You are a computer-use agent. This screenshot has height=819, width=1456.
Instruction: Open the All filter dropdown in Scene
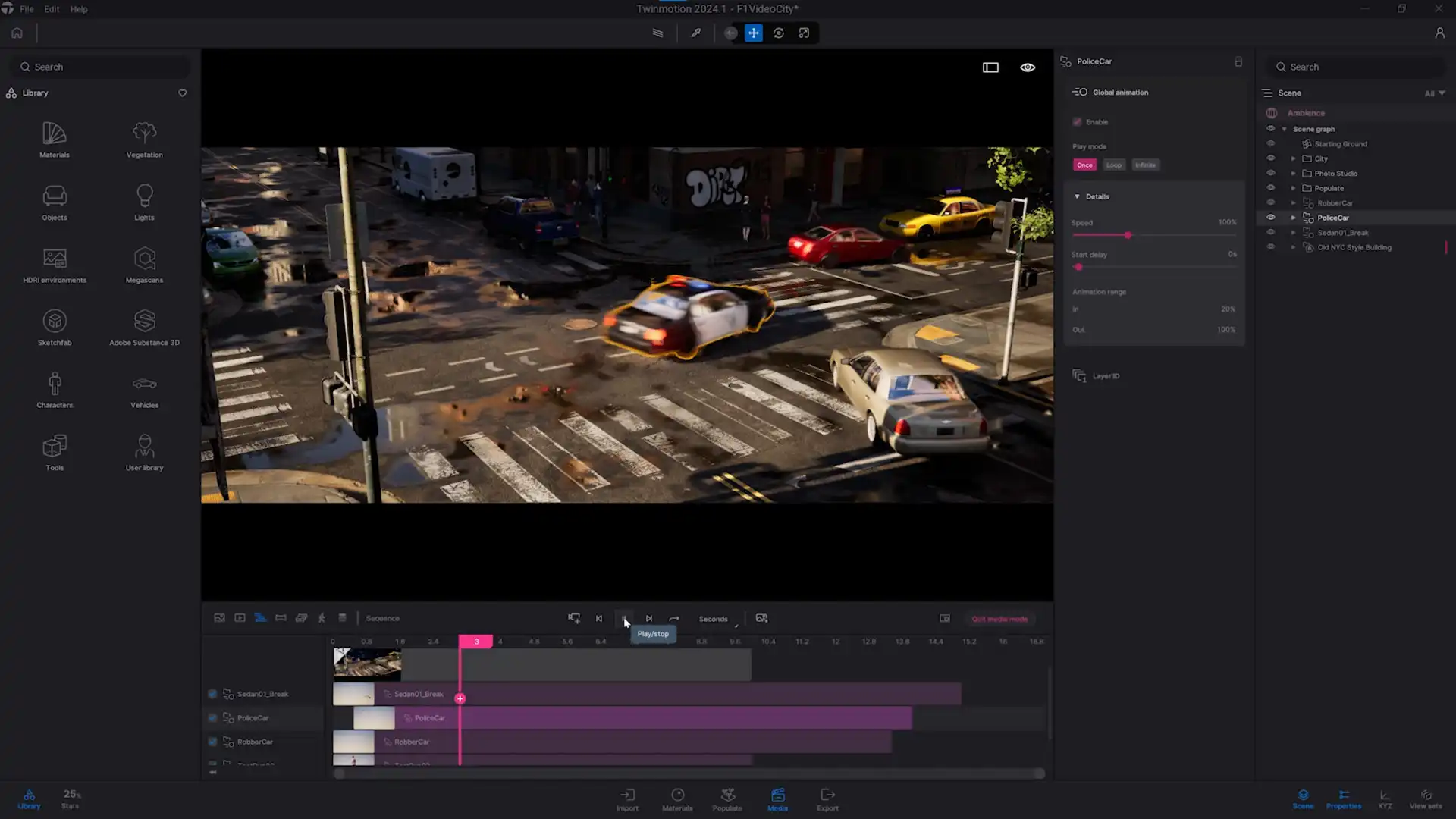[1434, 93]
